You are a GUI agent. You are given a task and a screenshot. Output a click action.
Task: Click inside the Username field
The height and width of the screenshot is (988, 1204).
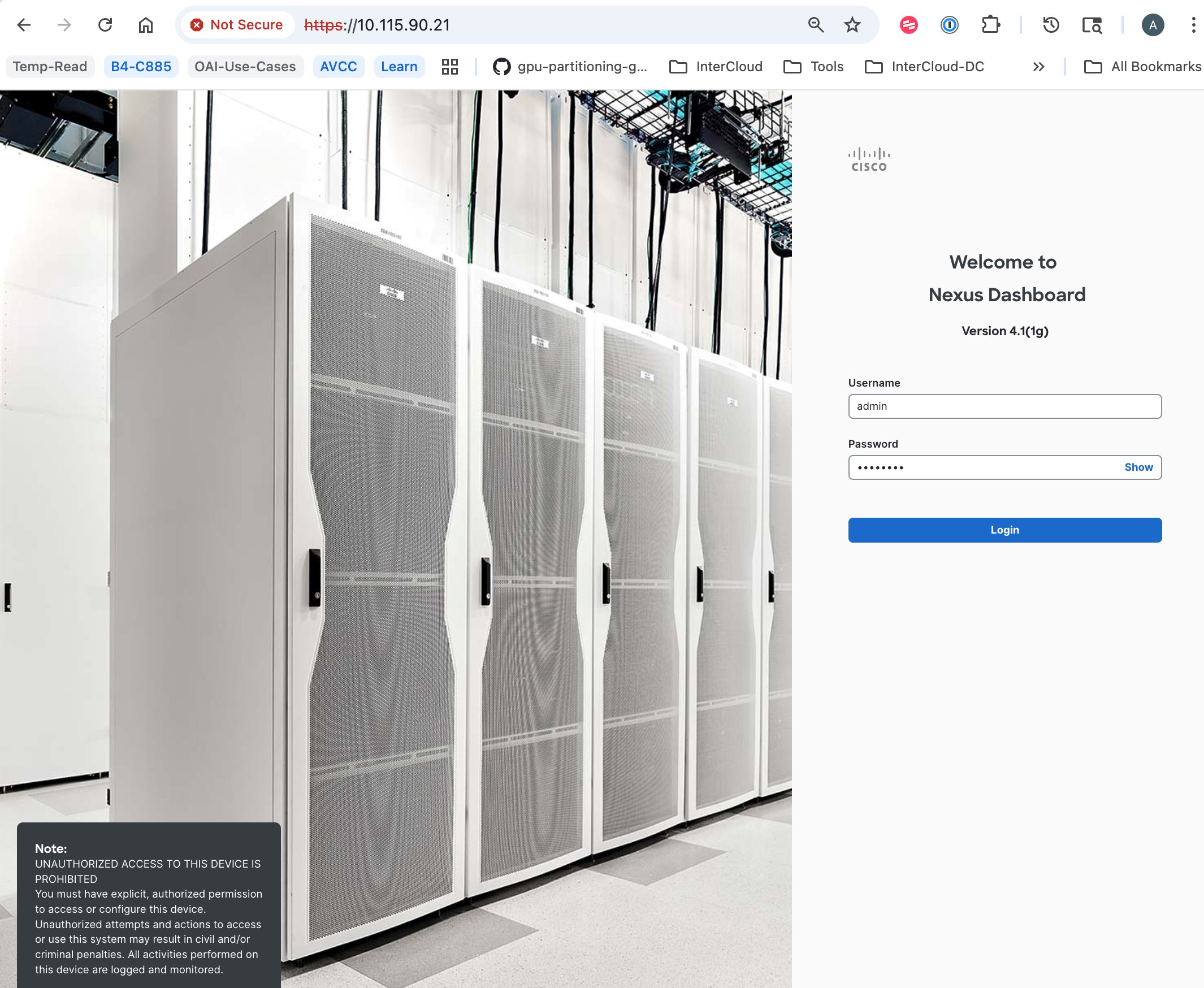click(1004, 406)
